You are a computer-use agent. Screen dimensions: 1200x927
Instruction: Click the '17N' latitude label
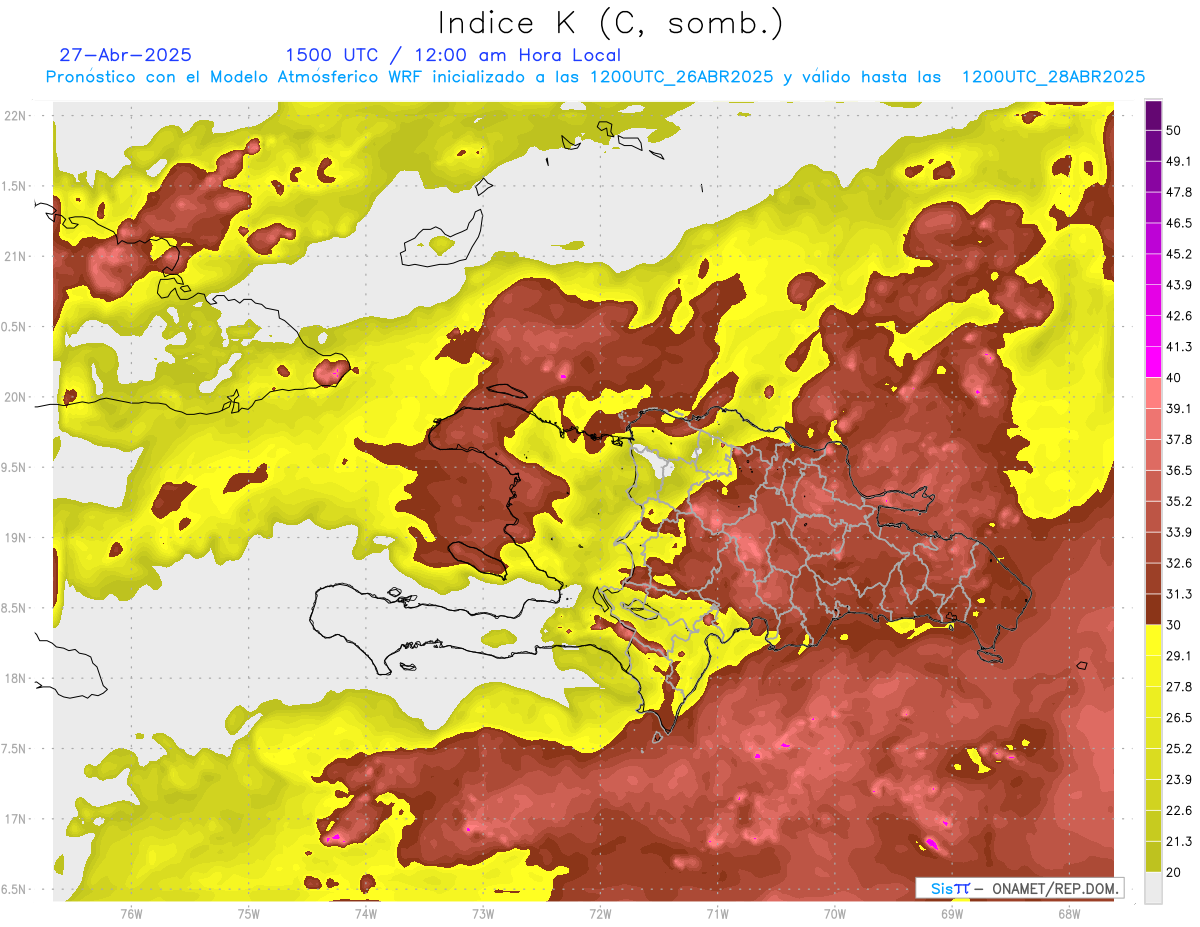point(15,819)
